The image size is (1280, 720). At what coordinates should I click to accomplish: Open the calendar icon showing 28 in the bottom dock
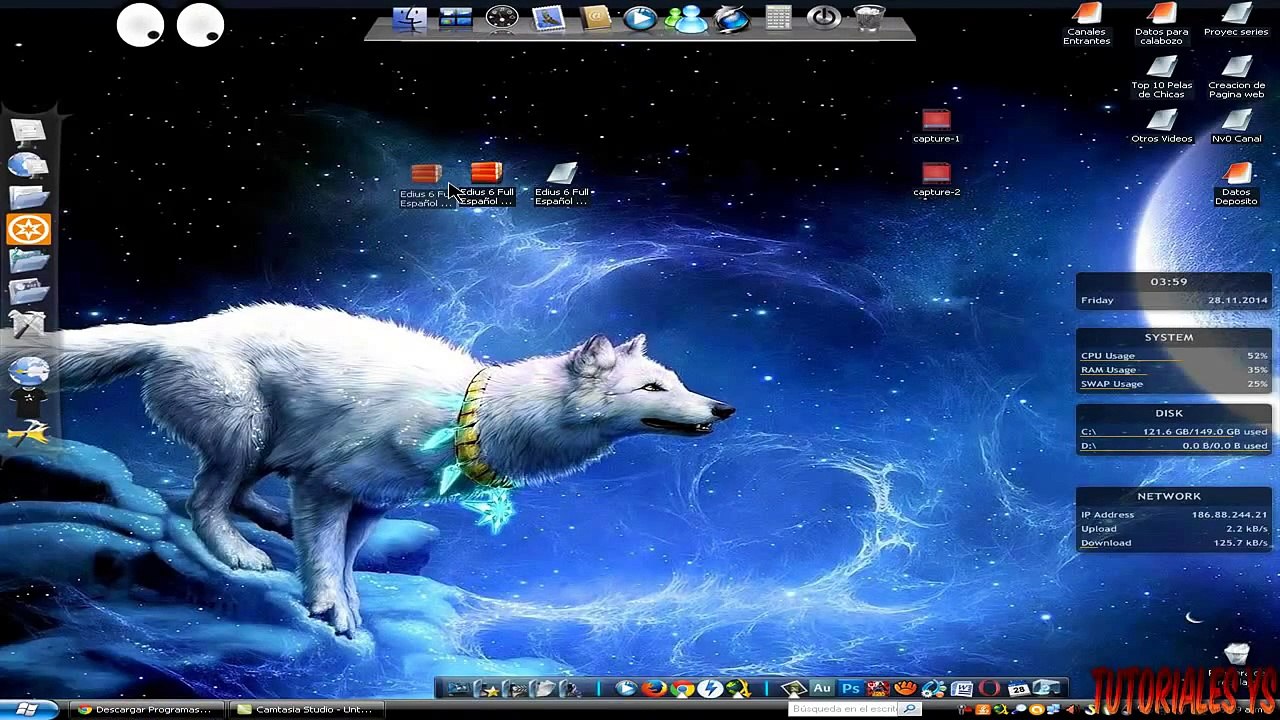pos(1018,688)
